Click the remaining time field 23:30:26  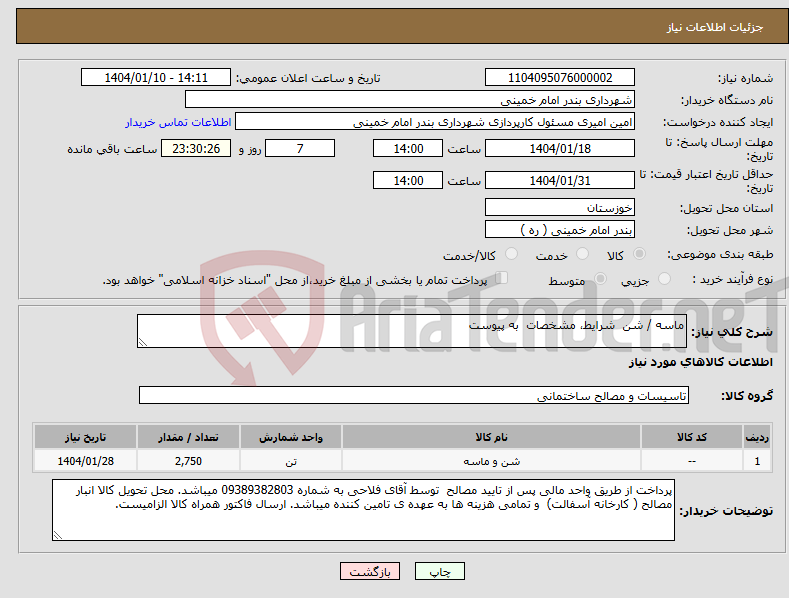tap(196, 148)
